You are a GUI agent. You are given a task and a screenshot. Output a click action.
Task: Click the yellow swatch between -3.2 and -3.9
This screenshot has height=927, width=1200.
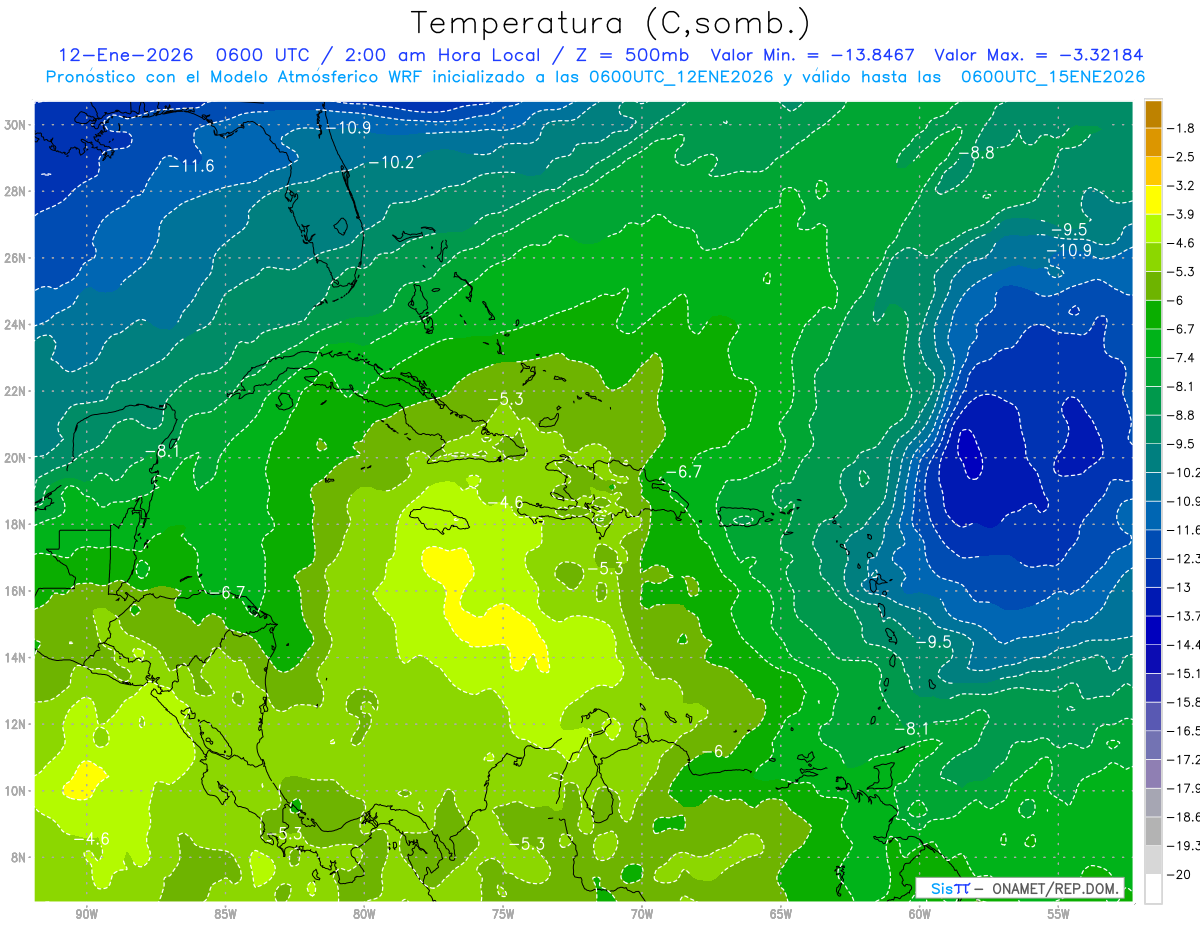pos(1153,200)
